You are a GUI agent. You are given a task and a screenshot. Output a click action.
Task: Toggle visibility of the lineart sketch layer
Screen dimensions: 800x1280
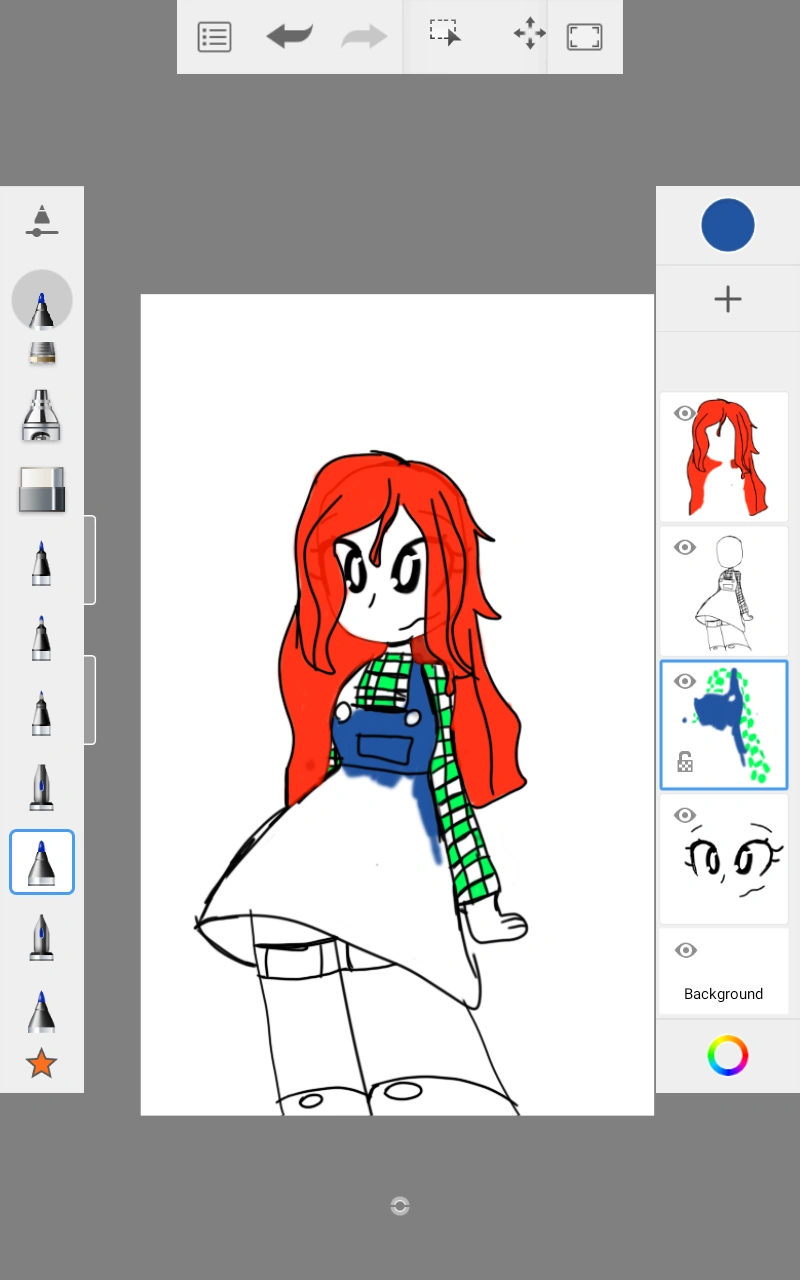(x=685, y=547)
